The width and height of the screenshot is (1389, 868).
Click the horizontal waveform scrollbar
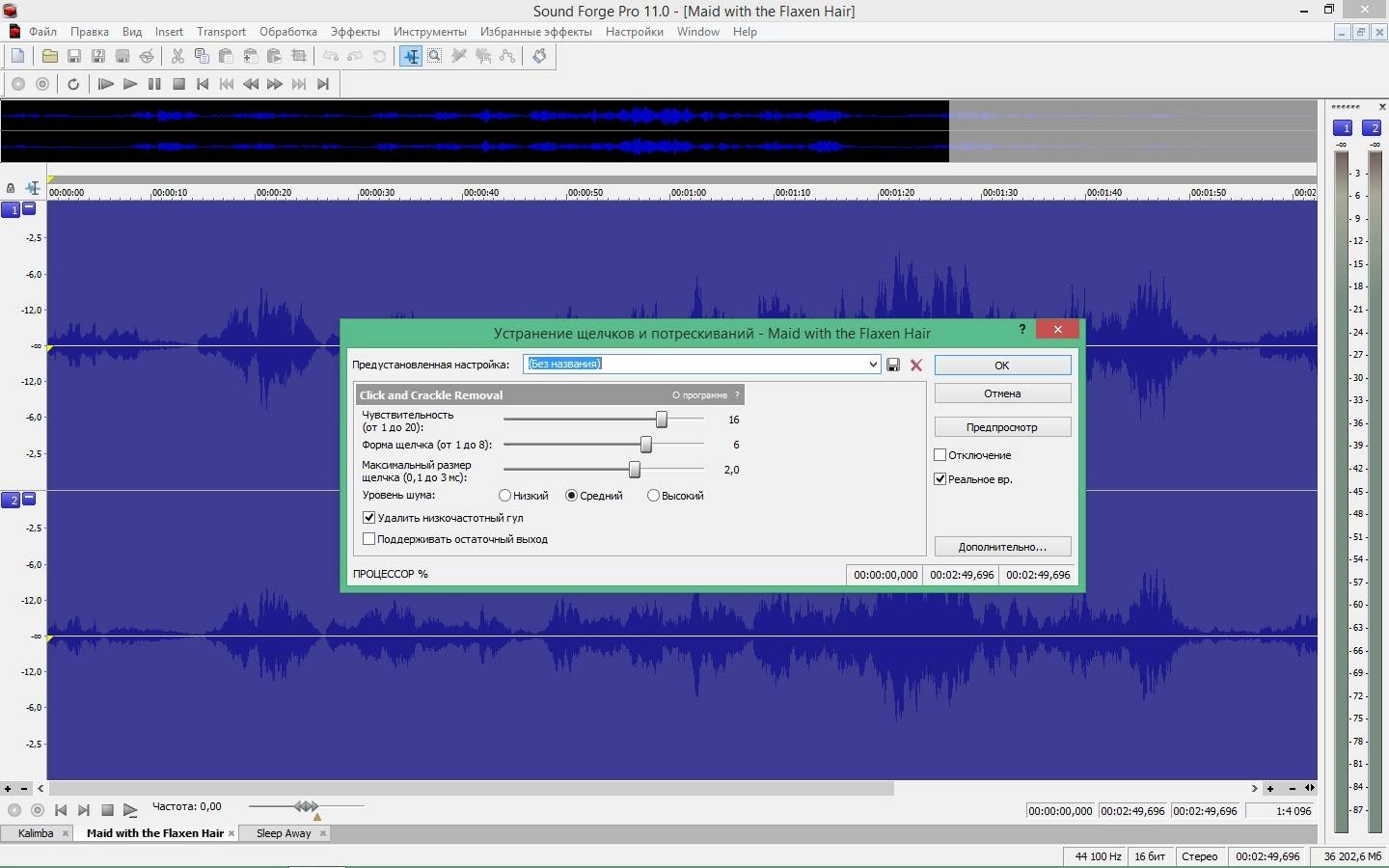472,788
